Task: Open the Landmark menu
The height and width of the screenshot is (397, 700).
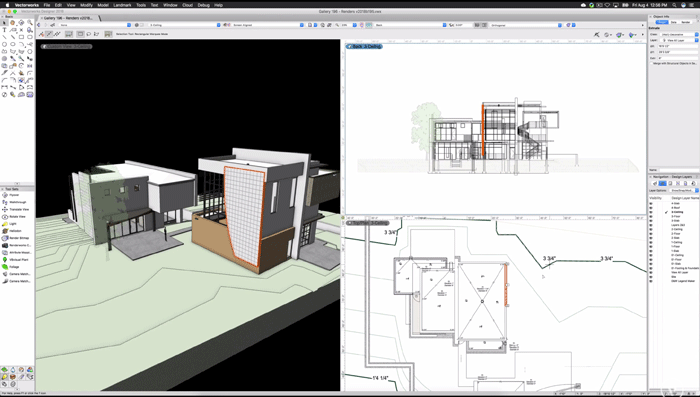Action: point(122,5)
